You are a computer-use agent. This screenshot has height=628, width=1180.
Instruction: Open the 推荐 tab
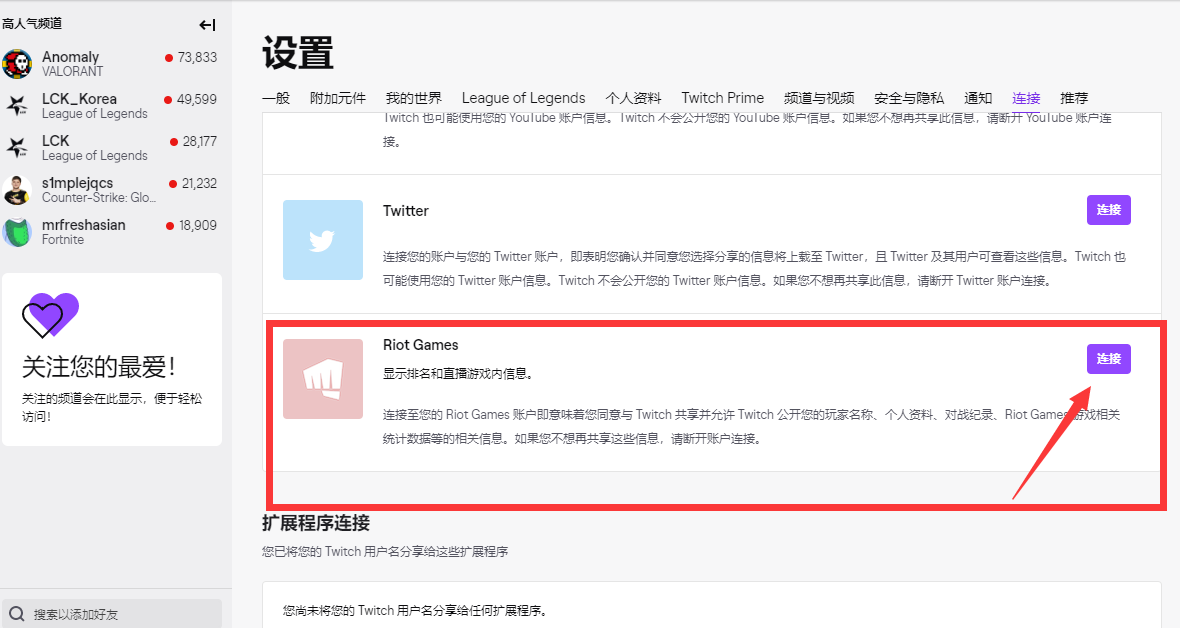tap(1074, 98)
